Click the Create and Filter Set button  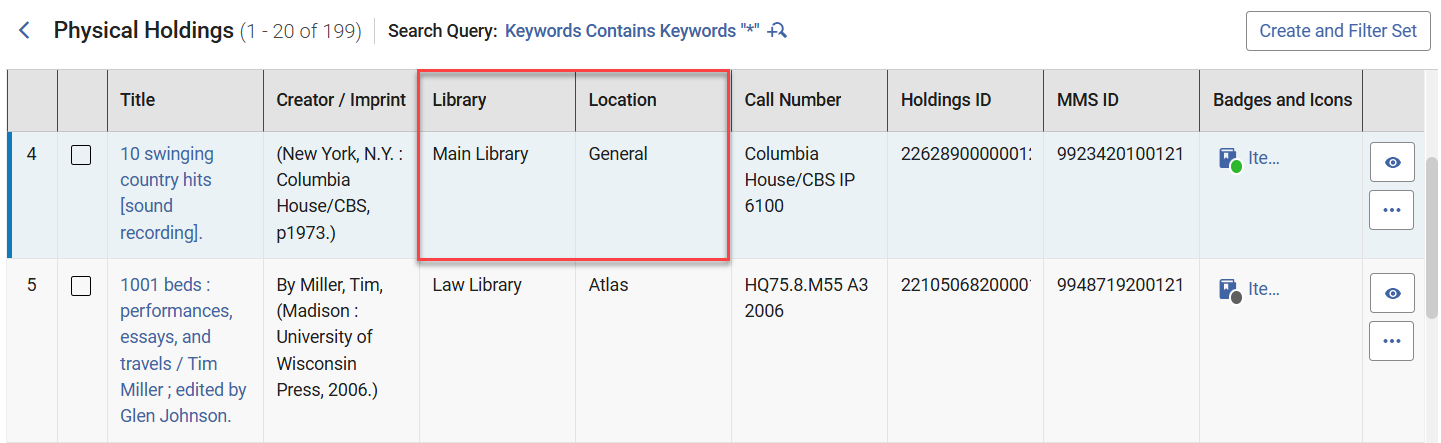click(x=1338, y=31)
